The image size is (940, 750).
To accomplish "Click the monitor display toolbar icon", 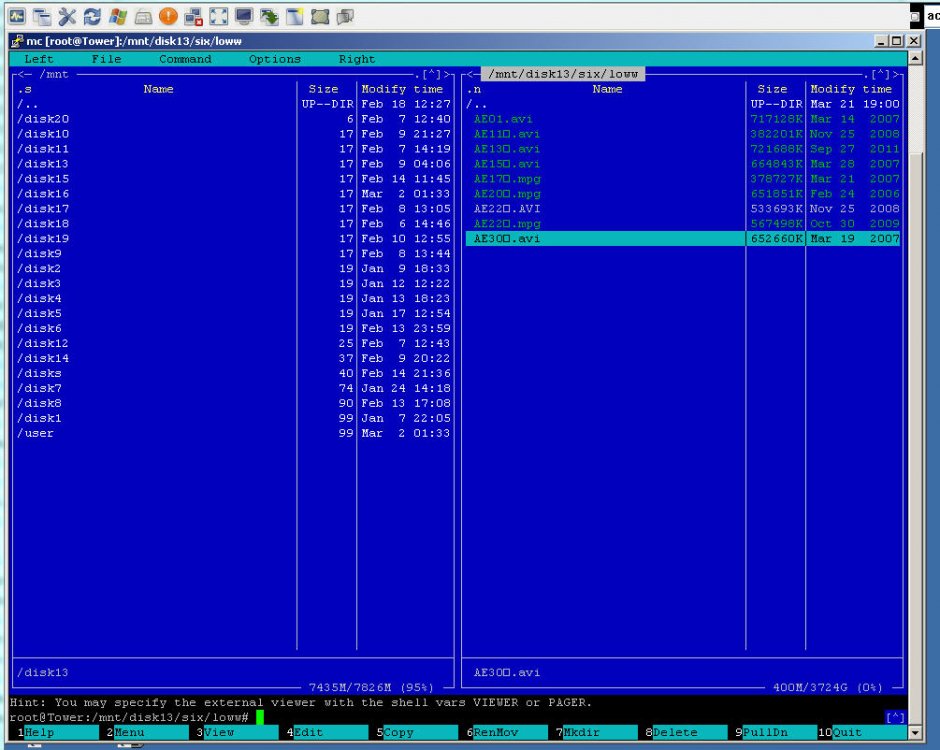I will pyautogui.click(x=243, y=17).
